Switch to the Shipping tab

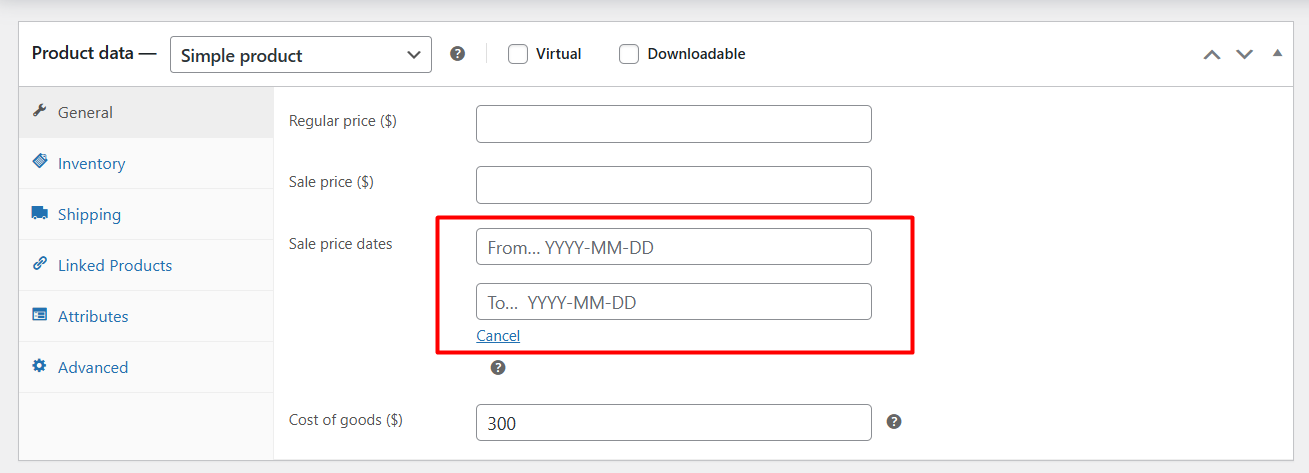pos(146,215)
